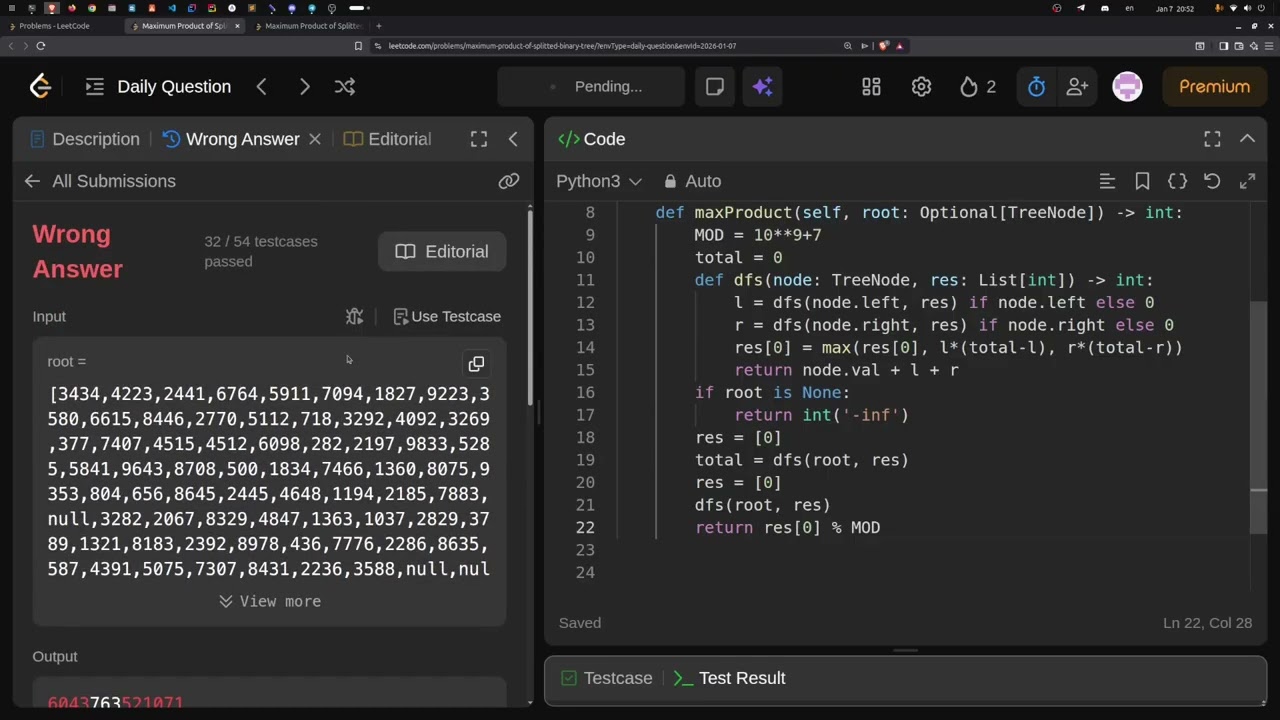Go to the next question arrow

coord(304,87)
